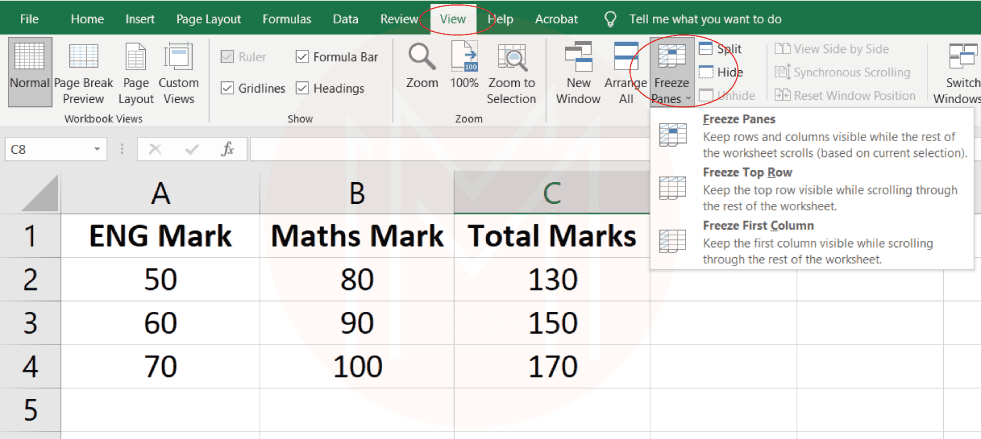Open a New Window
This screenshot has width=981, height=439.
coord(578,60)
